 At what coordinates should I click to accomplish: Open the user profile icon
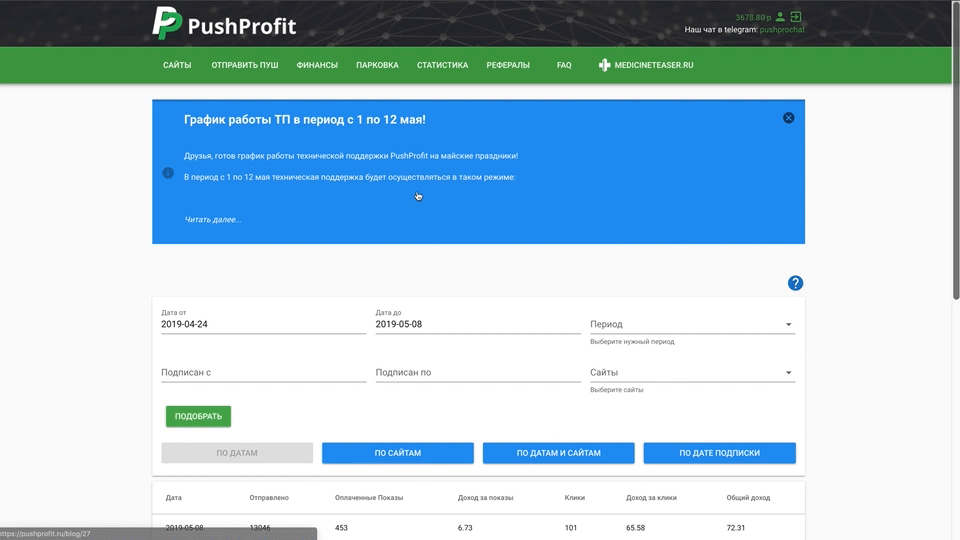click(x=780, y=17)
